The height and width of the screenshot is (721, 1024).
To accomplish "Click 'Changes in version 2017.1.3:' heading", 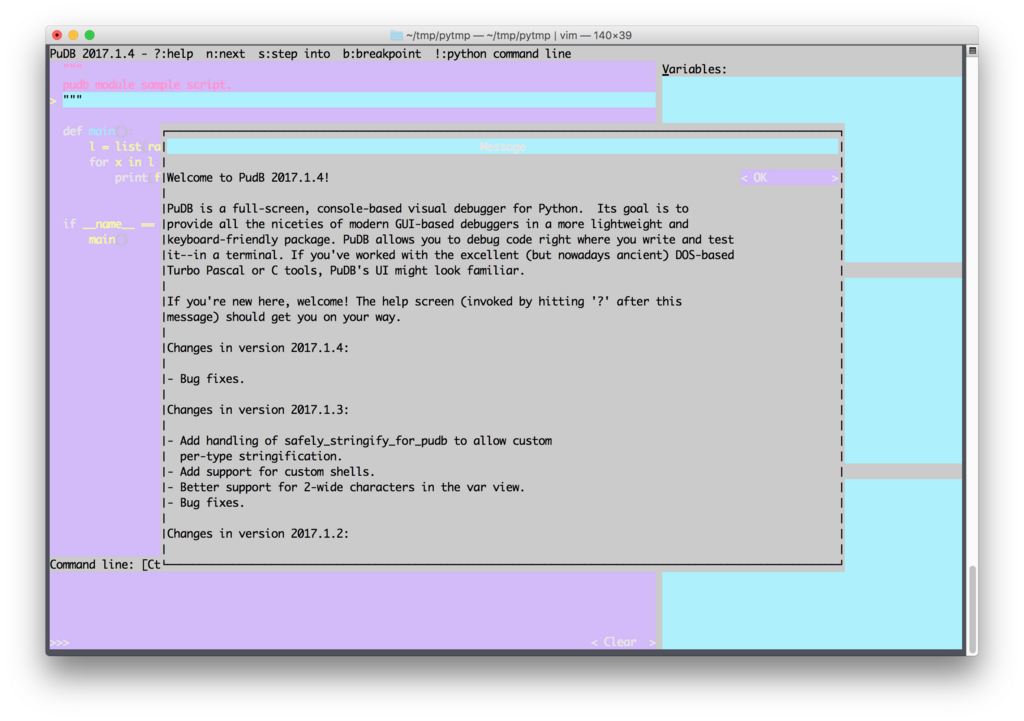I will pyautogui.click(x=258, y=410).
